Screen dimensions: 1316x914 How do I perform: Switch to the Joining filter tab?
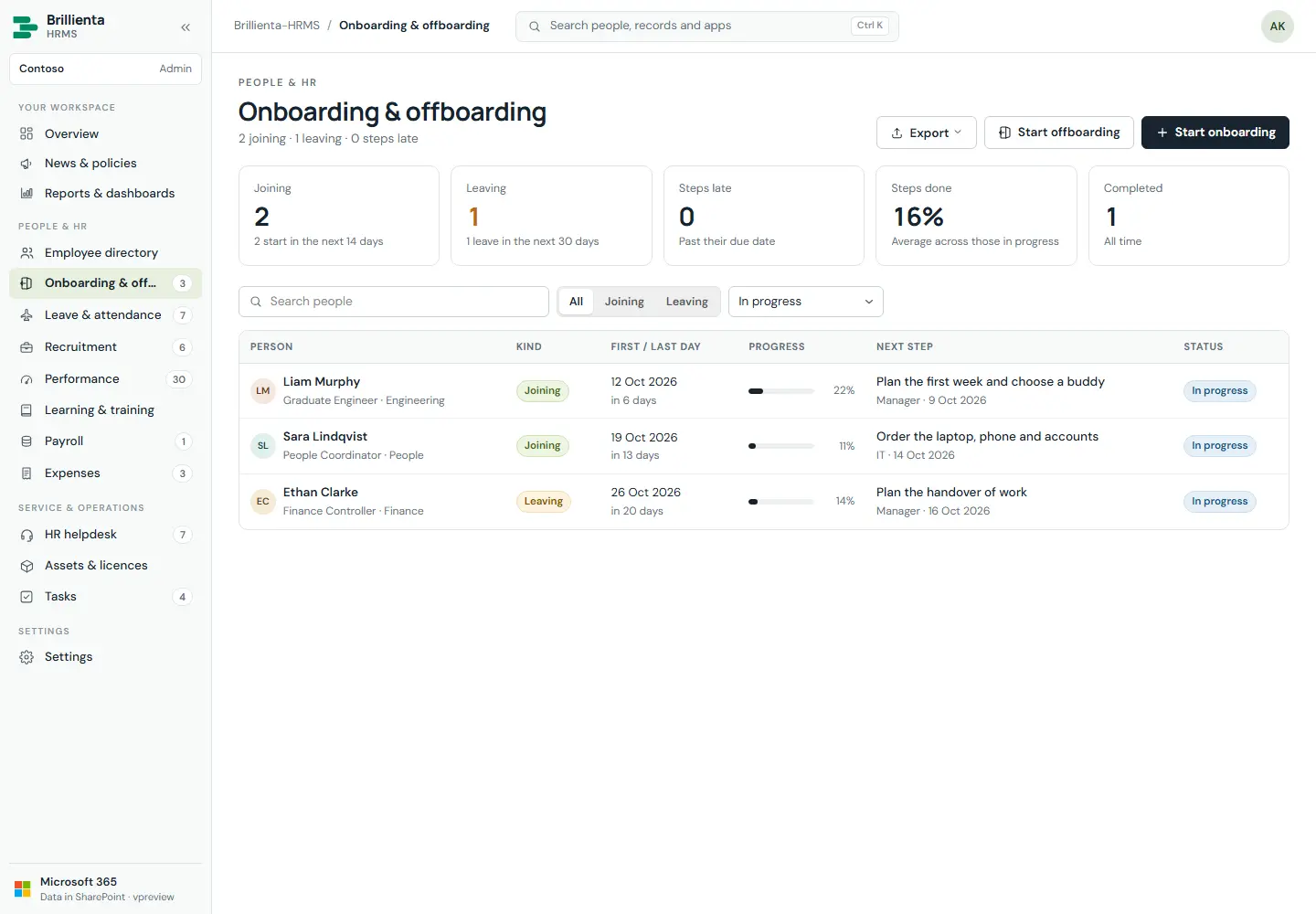click(624, 302)
